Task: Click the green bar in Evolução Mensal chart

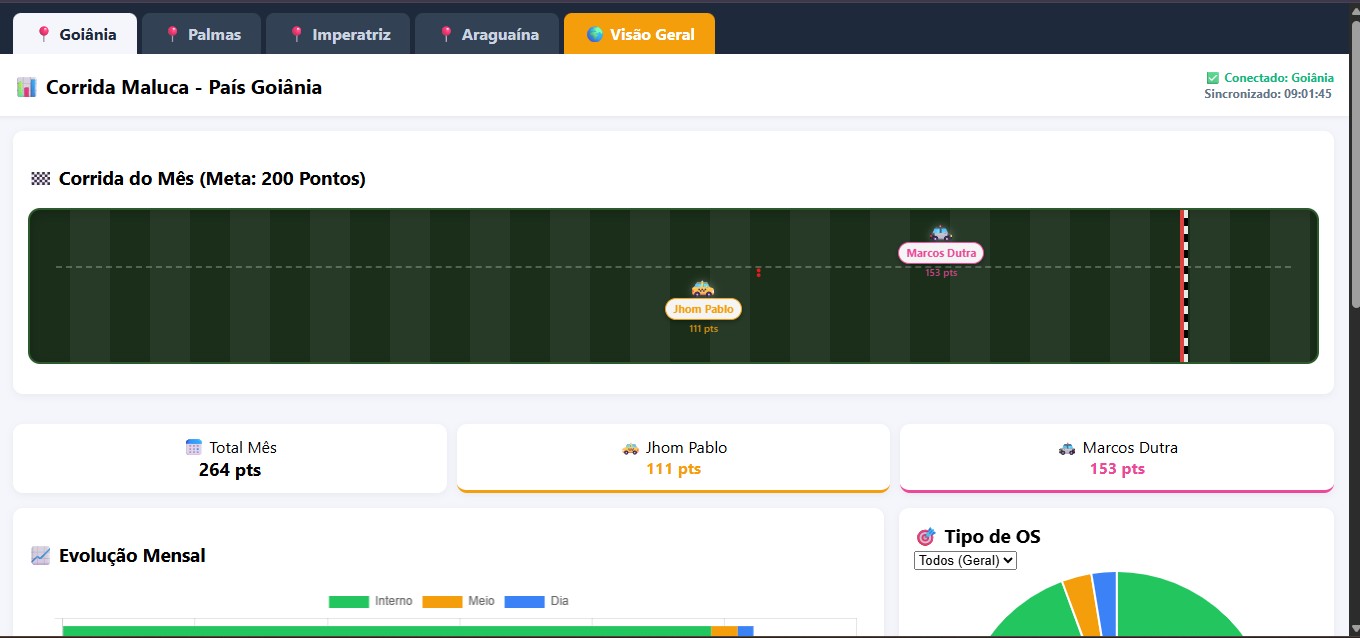Action: tap(386, 631)
